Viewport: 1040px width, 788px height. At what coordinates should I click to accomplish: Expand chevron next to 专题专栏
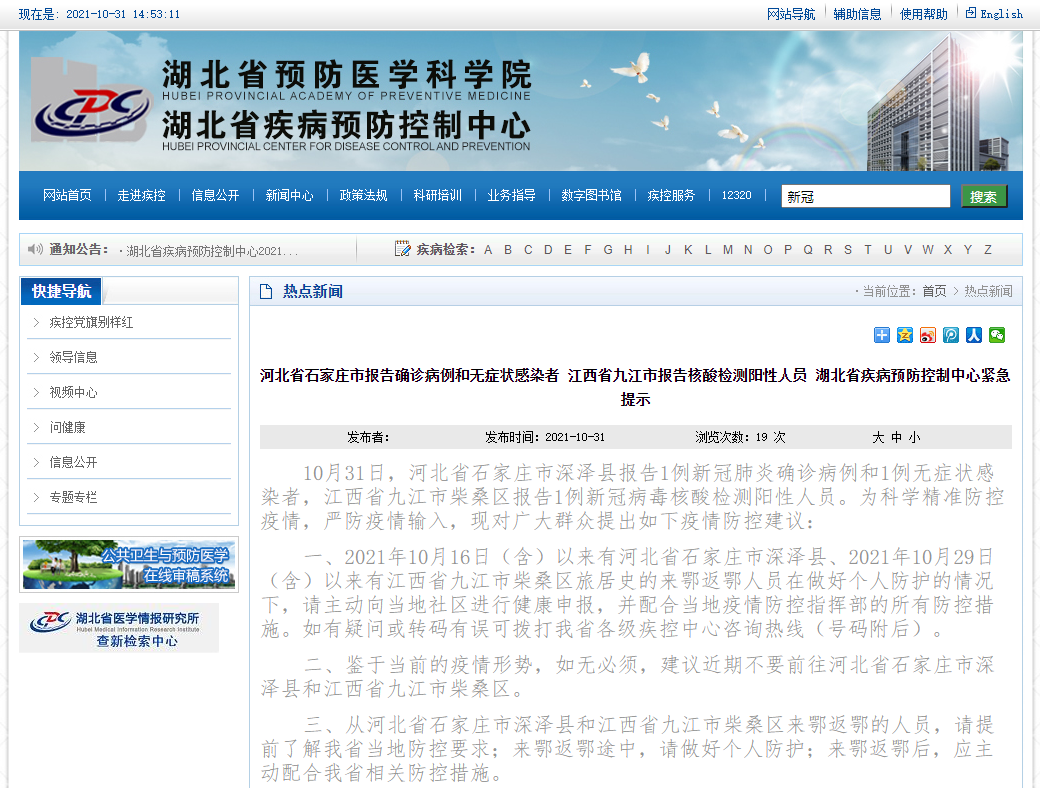36,497
